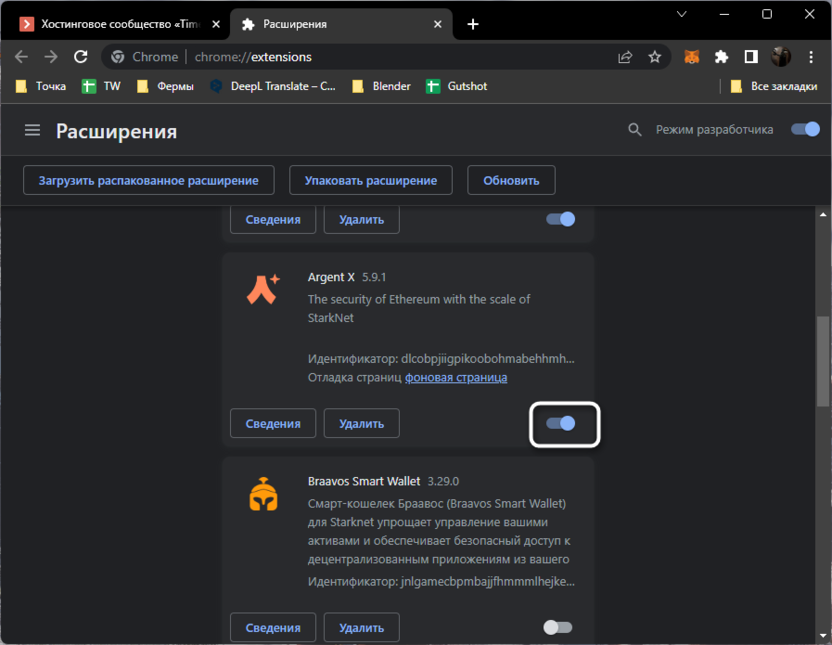Bookmark this page with the star icon
Screen dimensions: 832x645
(655, 57)
